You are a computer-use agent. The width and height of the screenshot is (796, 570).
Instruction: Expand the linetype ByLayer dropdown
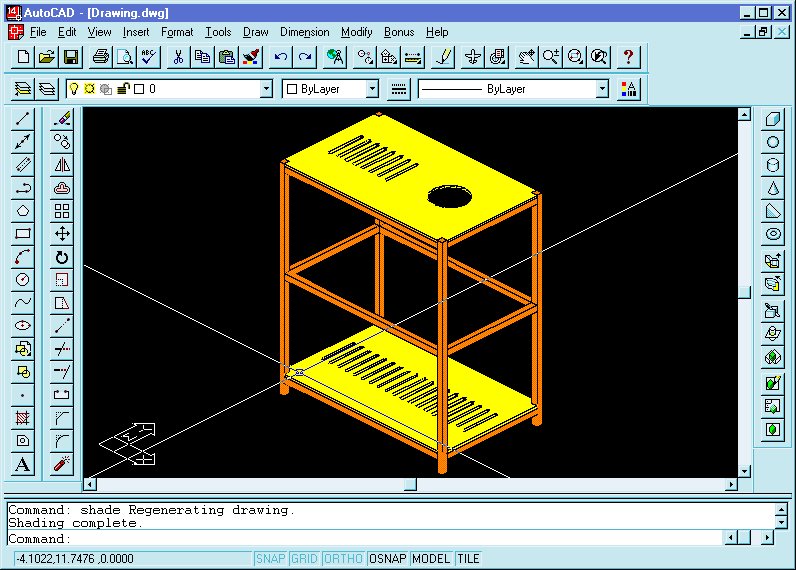pyautogui.click(x=602, y=89)
